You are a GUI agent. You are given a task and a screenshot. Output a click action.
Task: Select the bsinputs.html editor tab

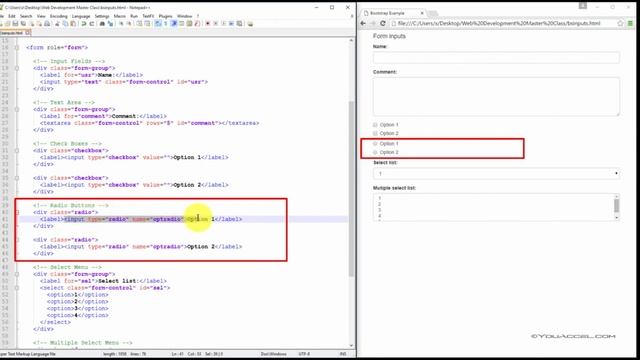(x=15, y=33)
